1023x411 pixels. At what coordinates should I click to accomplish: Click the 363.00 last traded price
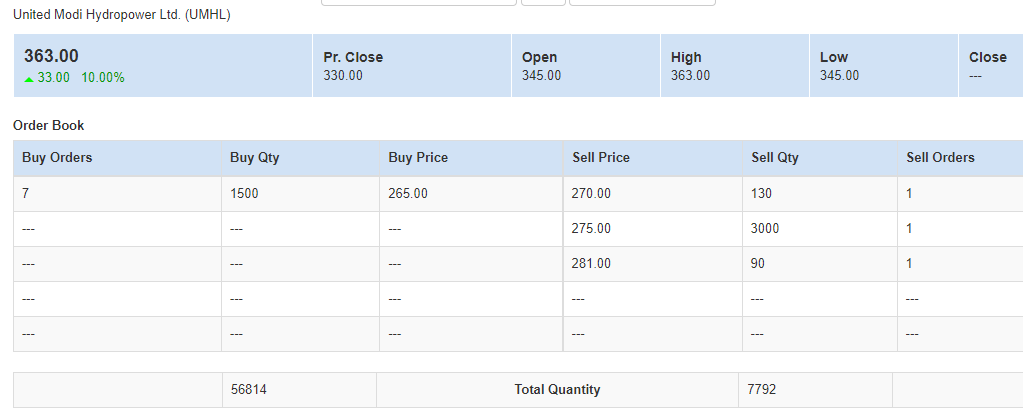[x=52, y=56]
